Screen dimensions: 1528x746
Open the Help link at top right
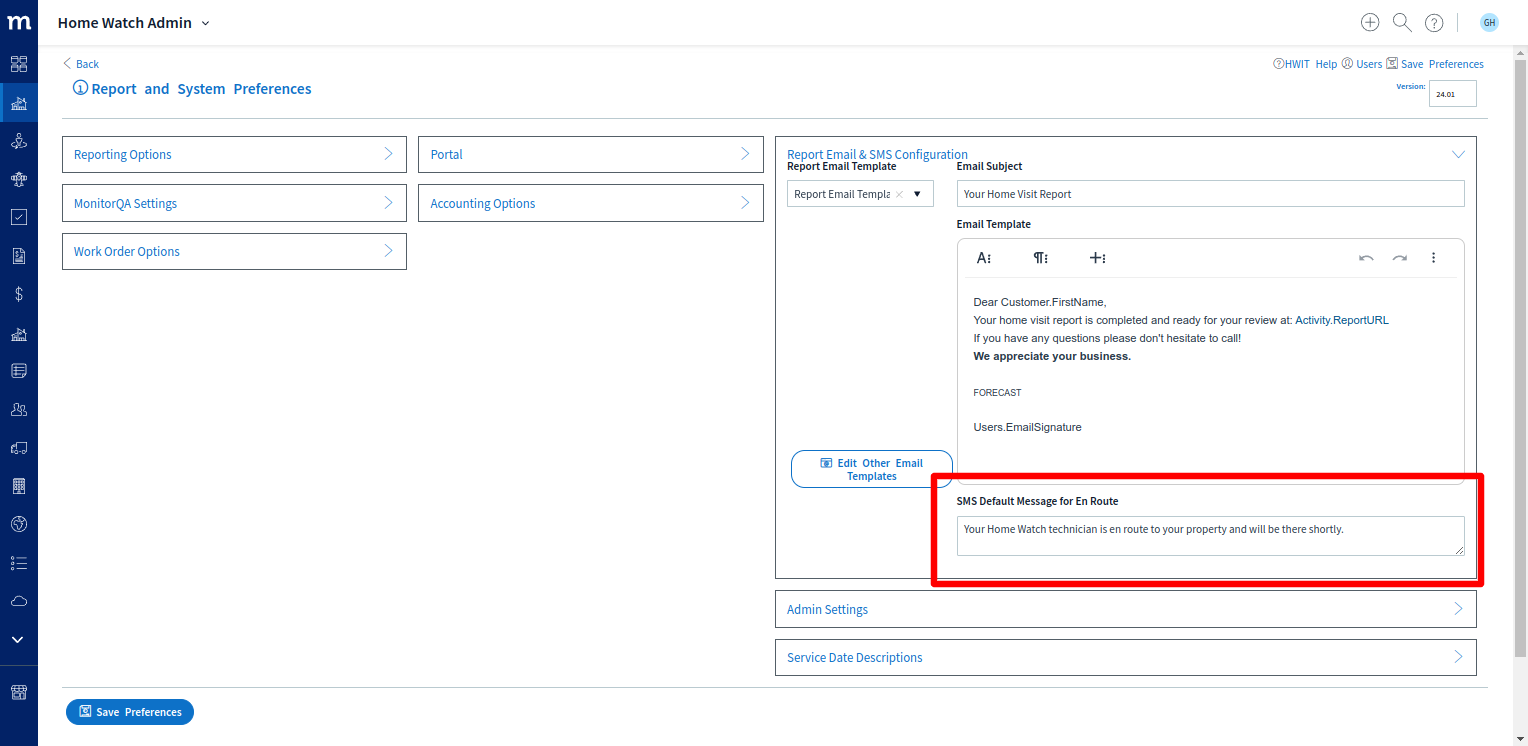(x=1326, y=64)
